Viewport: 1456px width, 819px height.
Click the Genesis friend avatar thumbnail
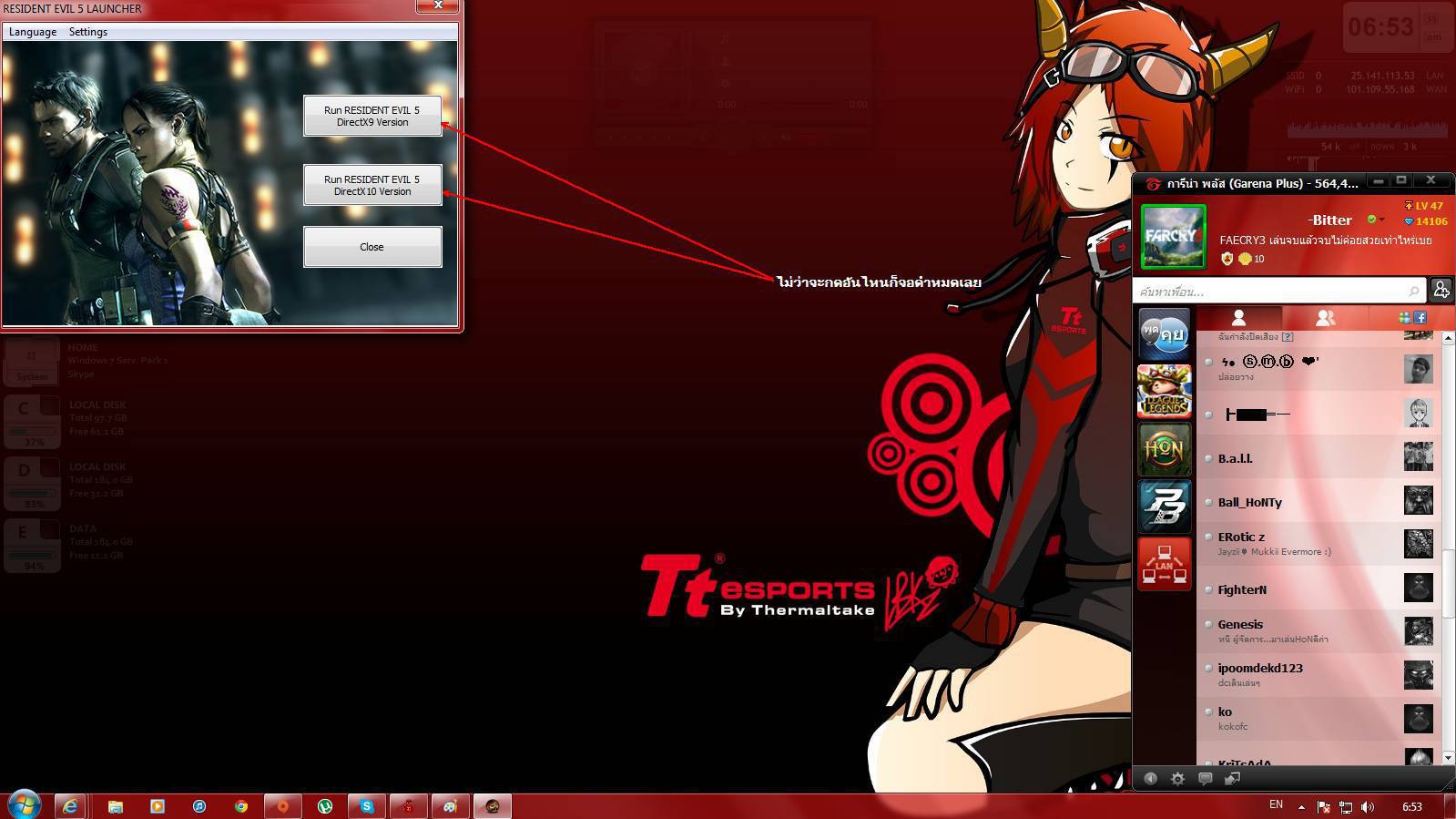click(x=1418, y=631)
